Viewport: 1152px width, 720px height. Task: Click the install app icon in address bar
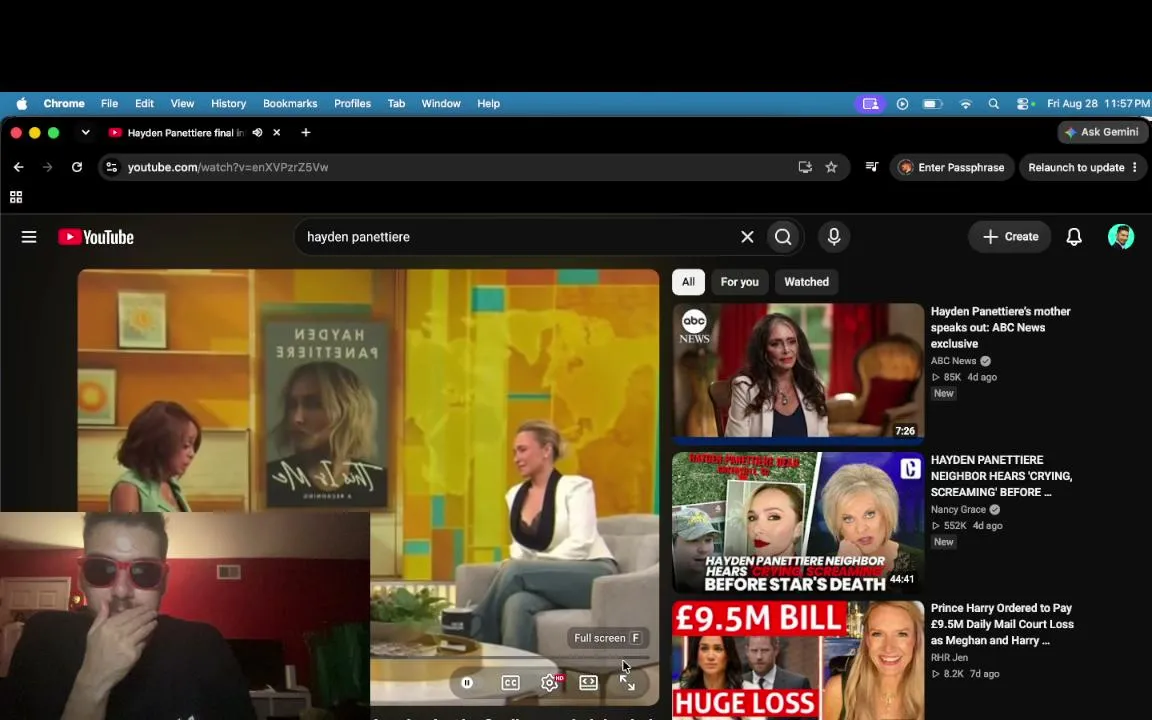pyautogui.click(x=805, y=168)
